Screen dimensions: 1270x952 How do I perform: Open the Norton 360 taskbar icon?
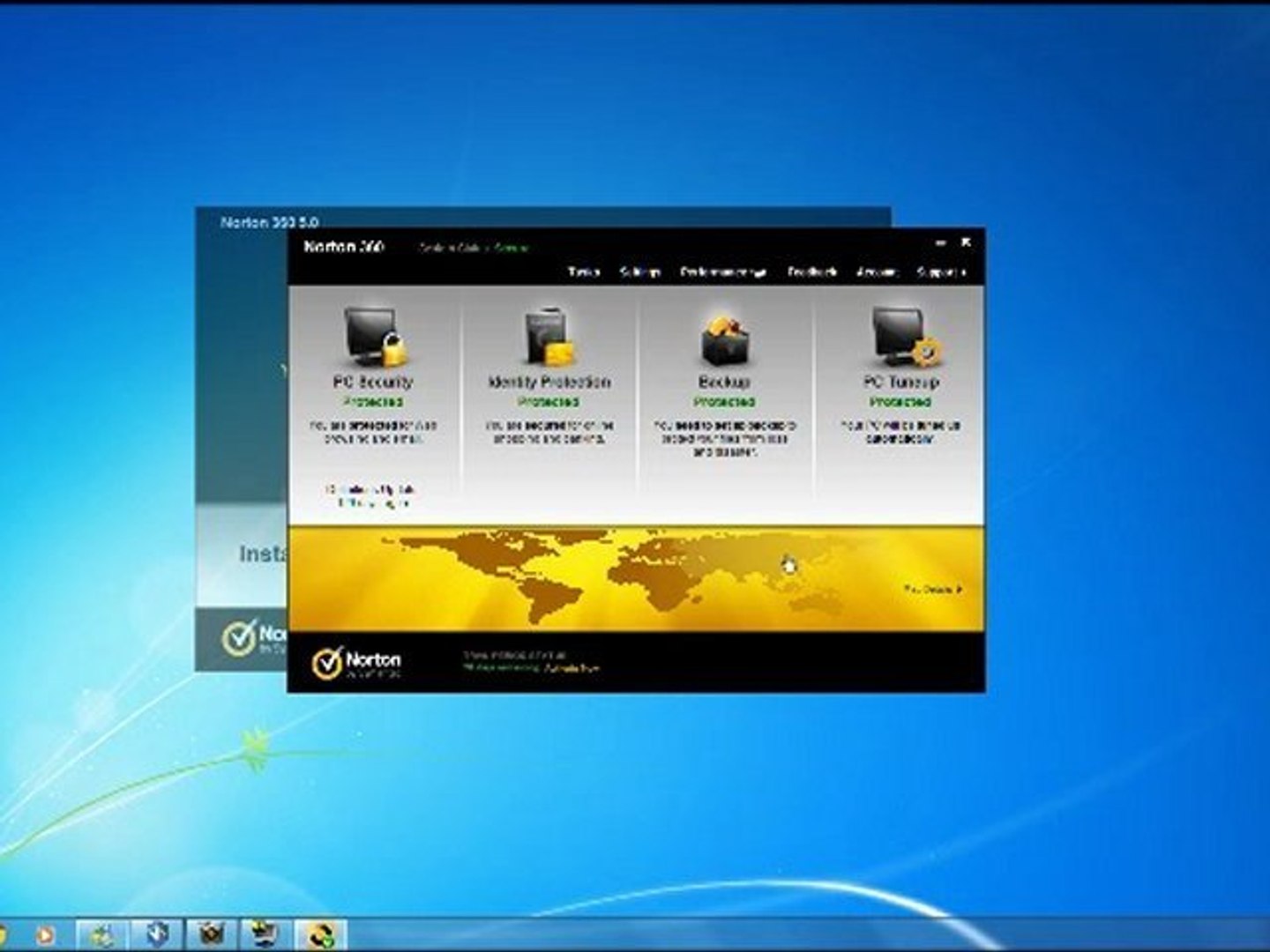point(320,934)
